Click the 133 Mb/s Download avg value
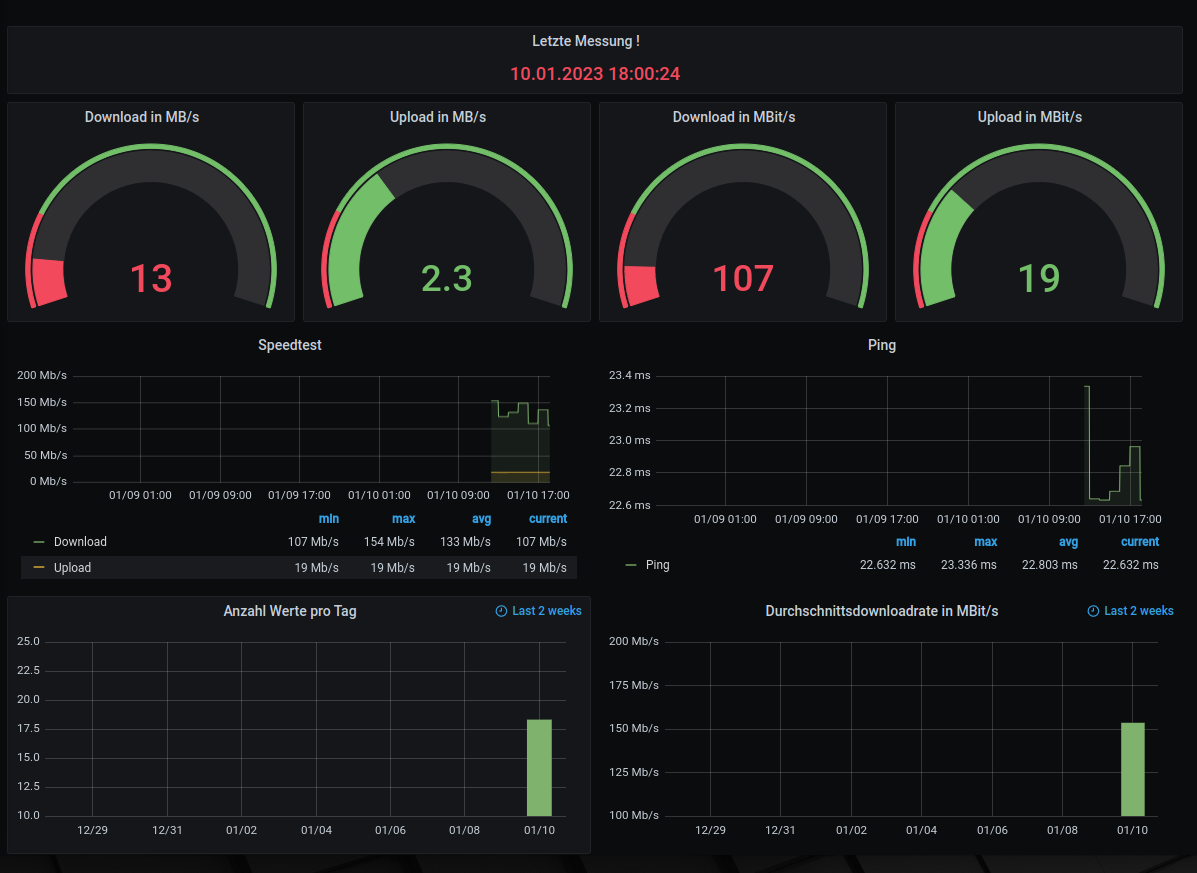 click(466, 542)
